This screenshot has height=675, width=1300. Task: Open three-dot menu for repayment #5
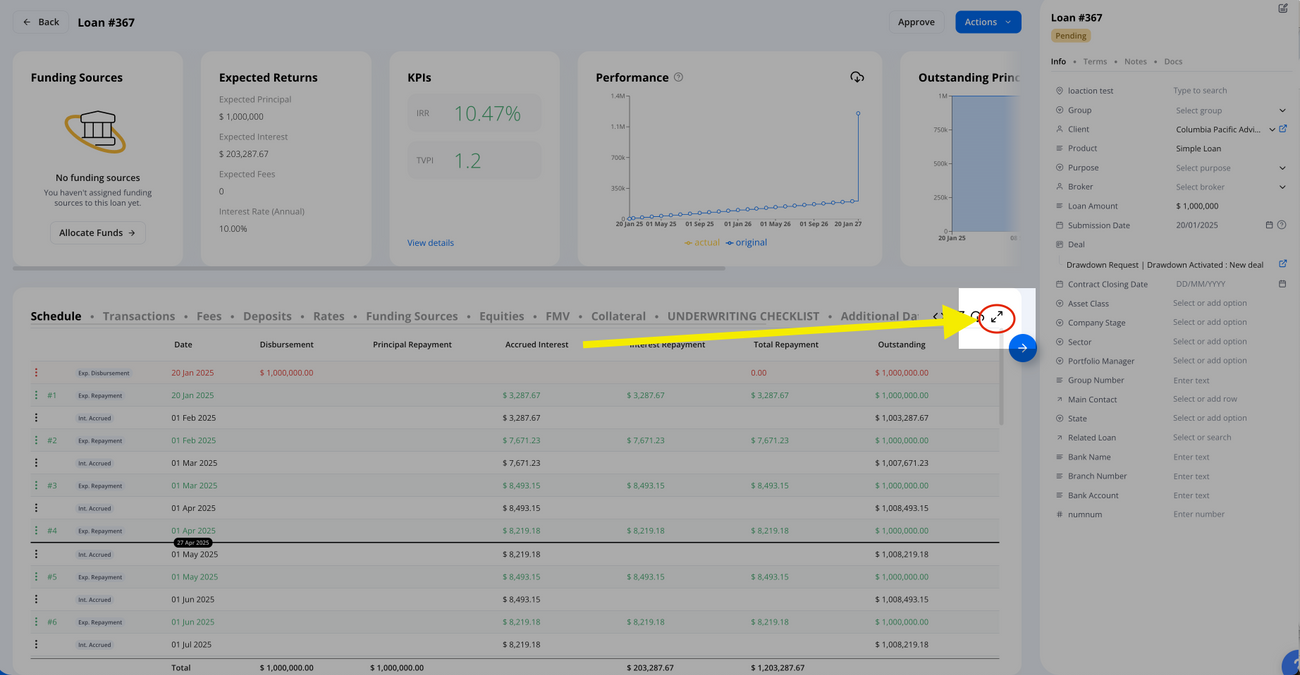point(36,577)
